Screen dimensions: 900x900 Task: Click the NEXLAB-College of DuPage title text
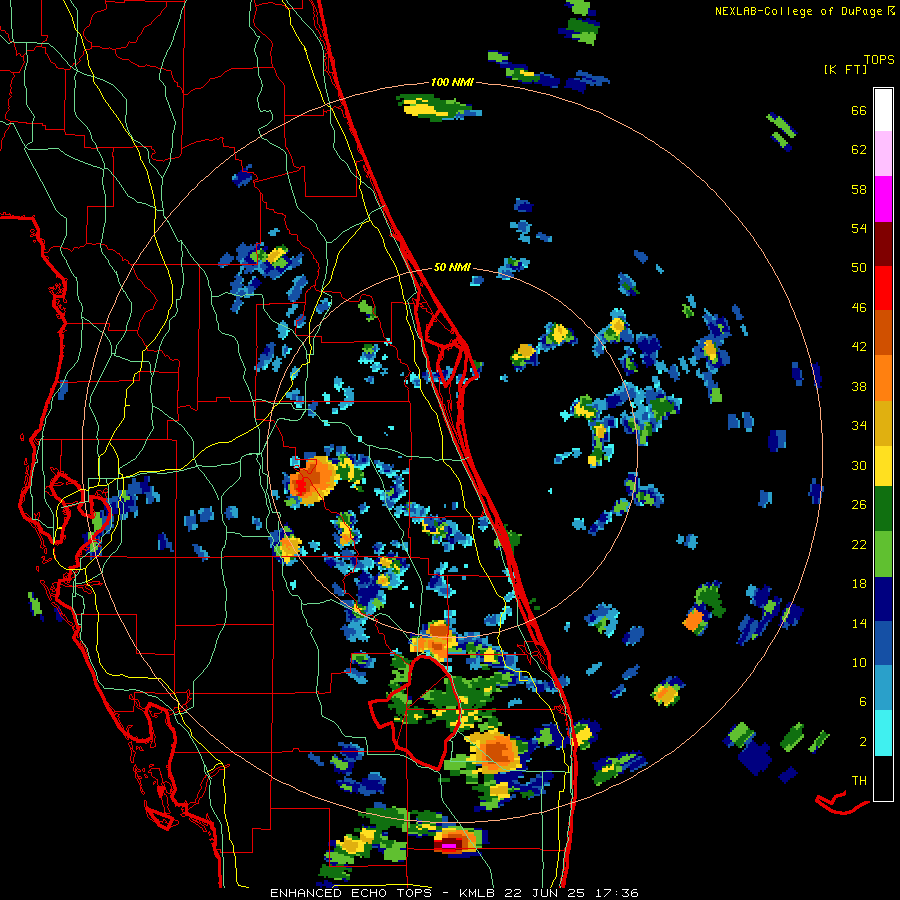pos(798,11)
